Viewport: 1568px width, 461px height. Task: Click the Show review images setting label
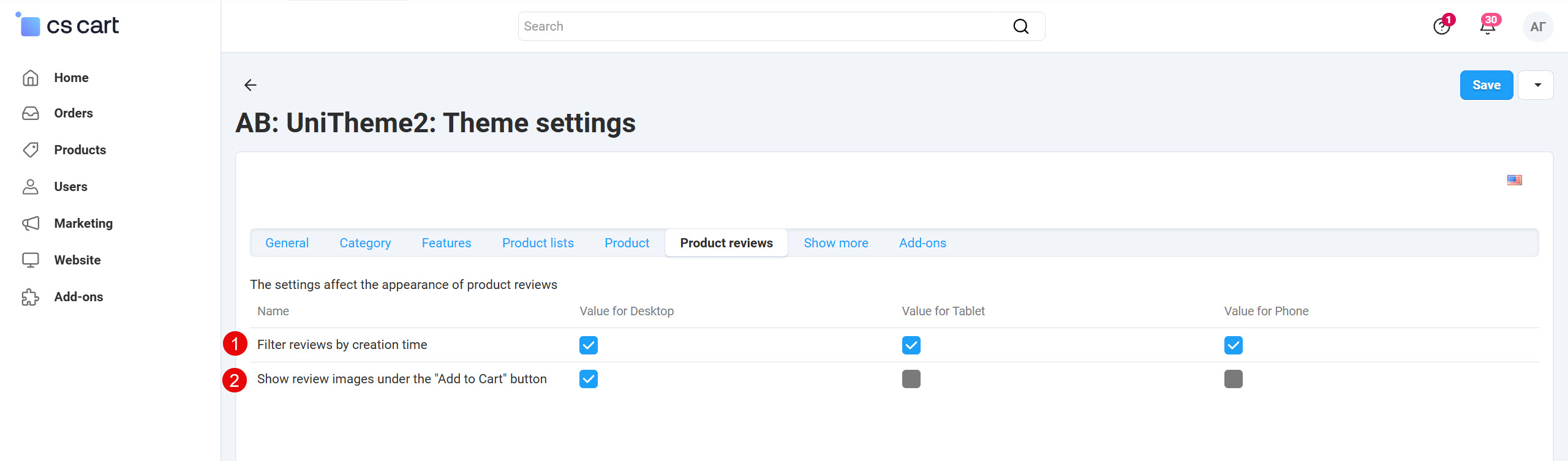(x=402, y=379)
